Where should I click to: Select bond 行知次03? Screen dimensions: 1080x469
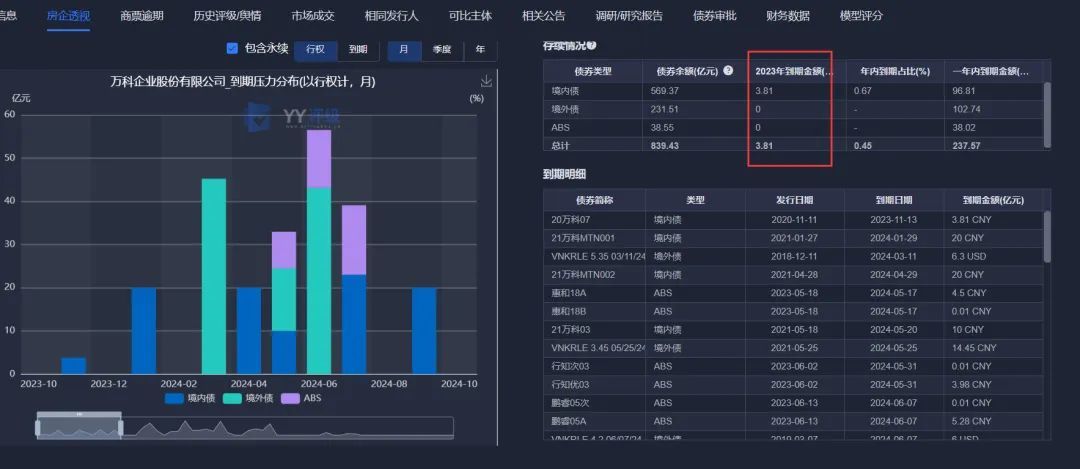pos(570,366)
